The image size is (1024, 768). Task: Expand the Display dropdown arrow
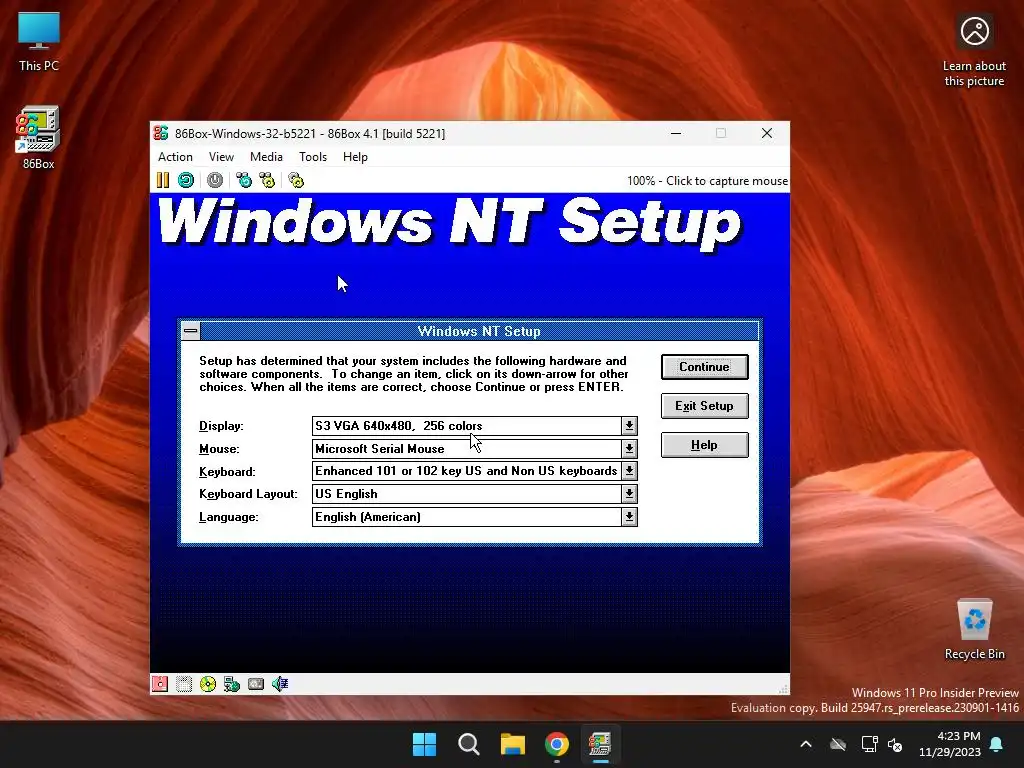(x=629, y=426)
